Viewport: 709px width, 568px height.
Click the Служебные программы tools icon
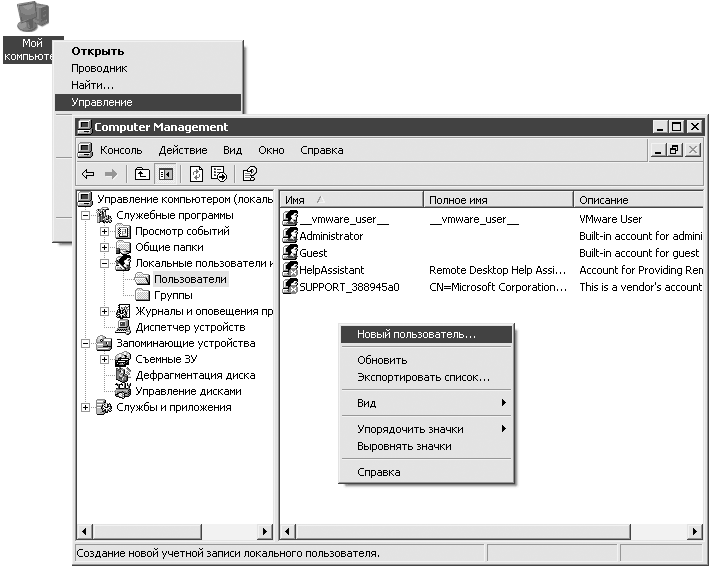pos(104,215)
